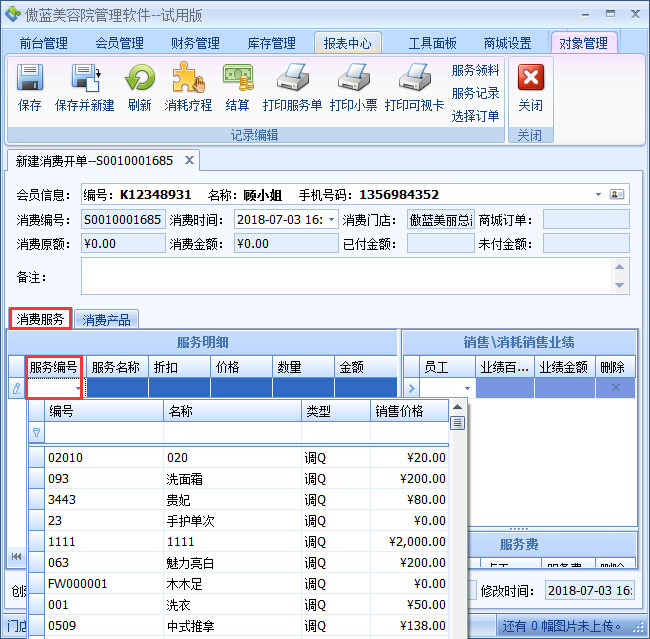Click the 服务领料 link
650x639 pixels.
[475, 71]
